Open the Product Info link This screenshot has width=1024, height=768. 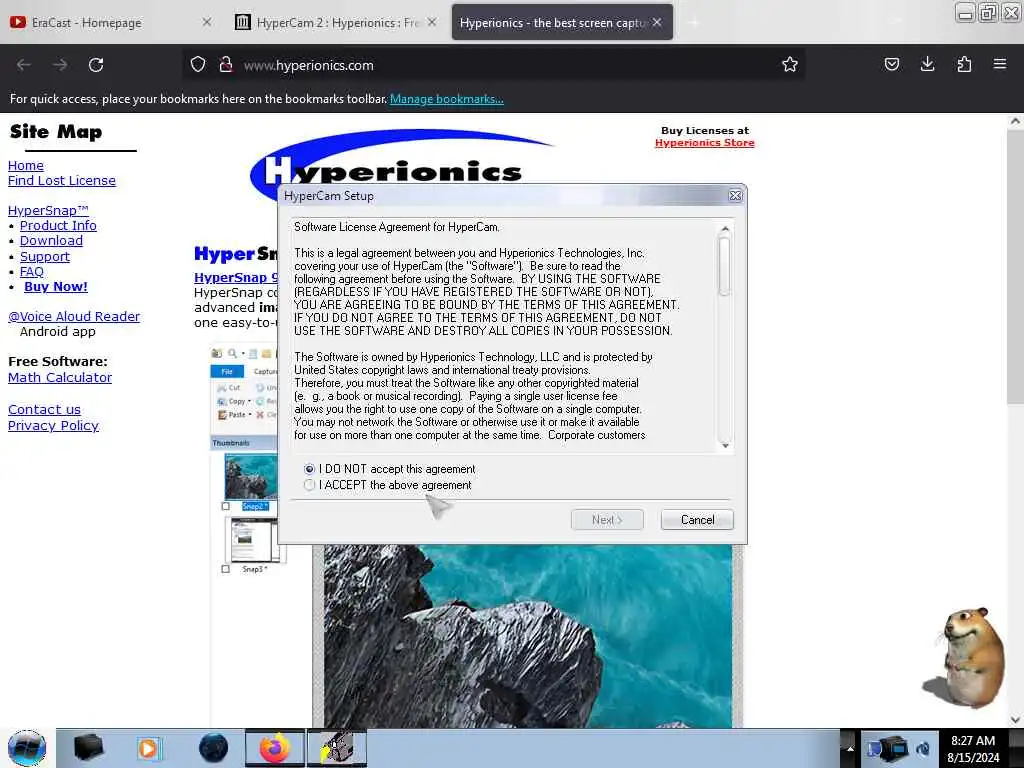click(58, 225)
